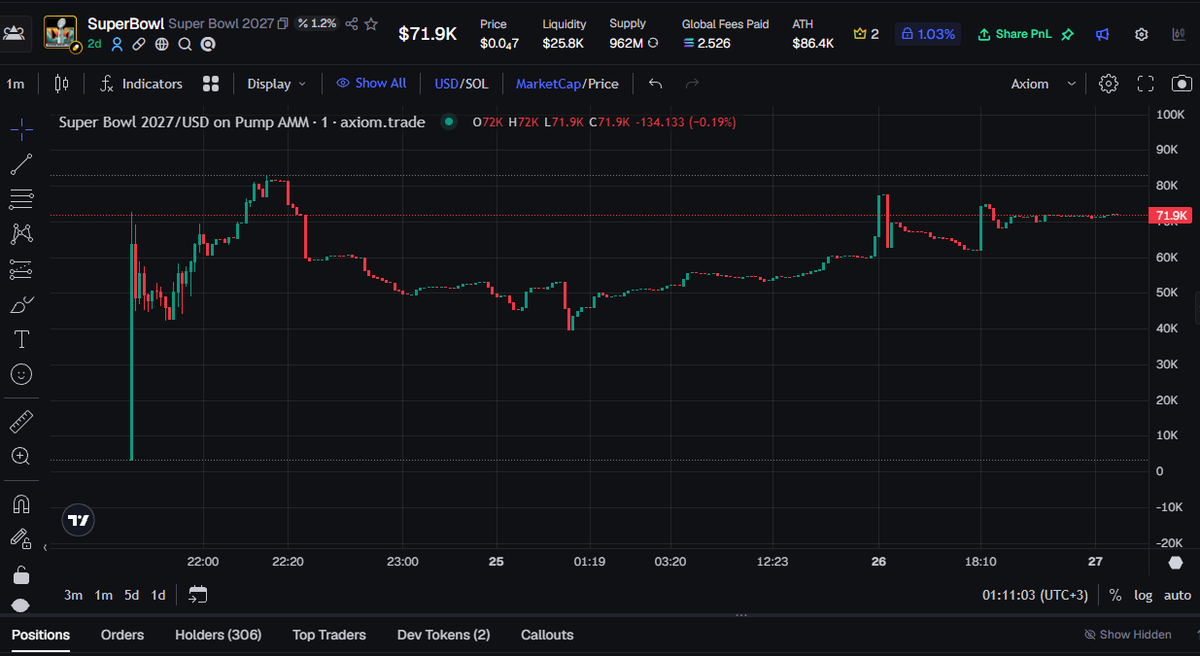This screenshot has height=656, width=1200.
Task: View the Dev Tokens (2) tab
Action: pos(444,635)
